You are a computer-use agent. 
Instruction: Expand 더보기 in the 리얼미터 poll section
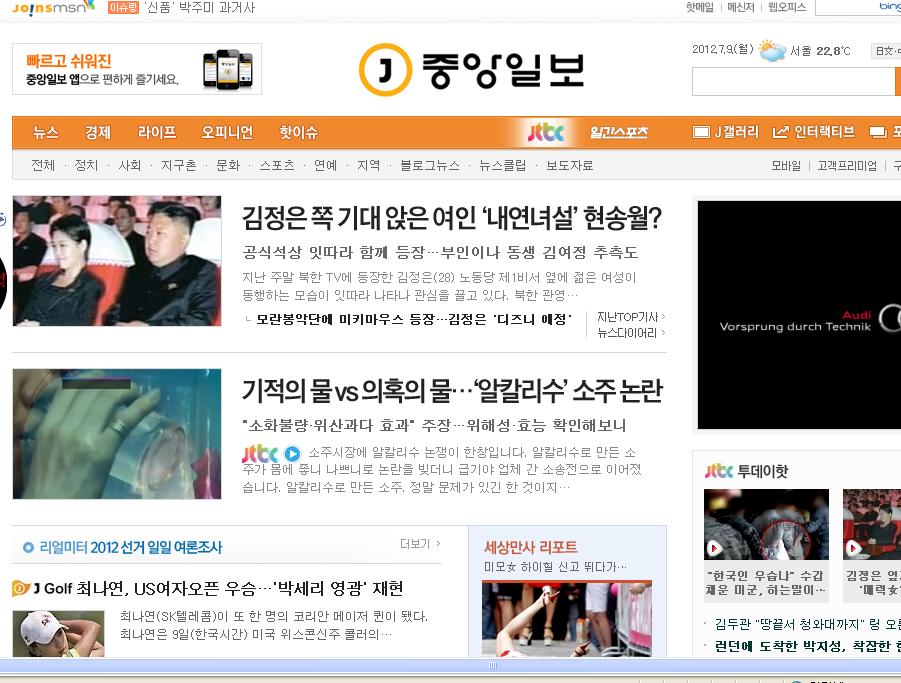pyautogui.click(x=416, y=545)
